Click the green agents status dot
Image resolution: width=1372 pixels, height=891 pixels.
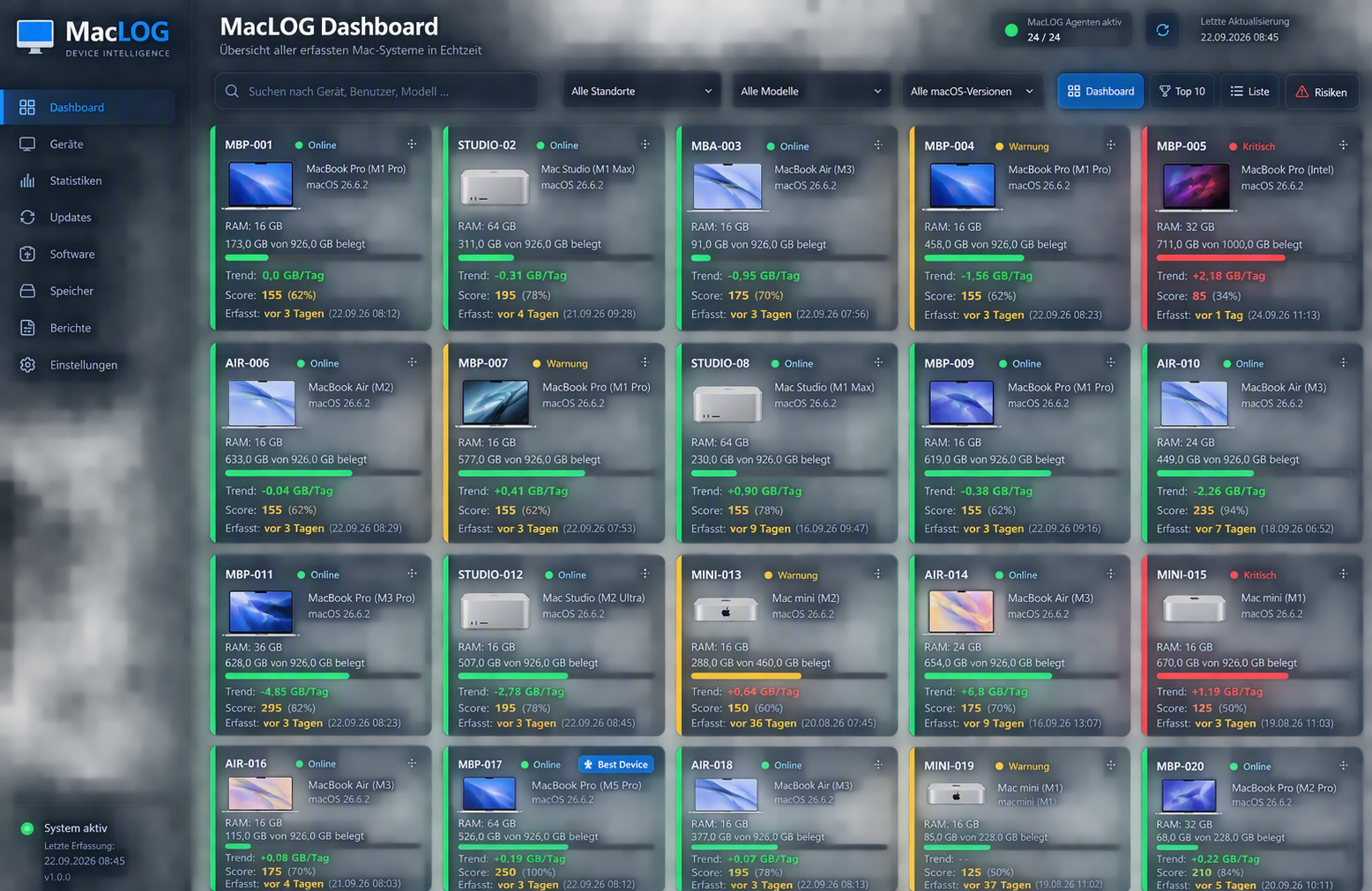coord(1011,30)
